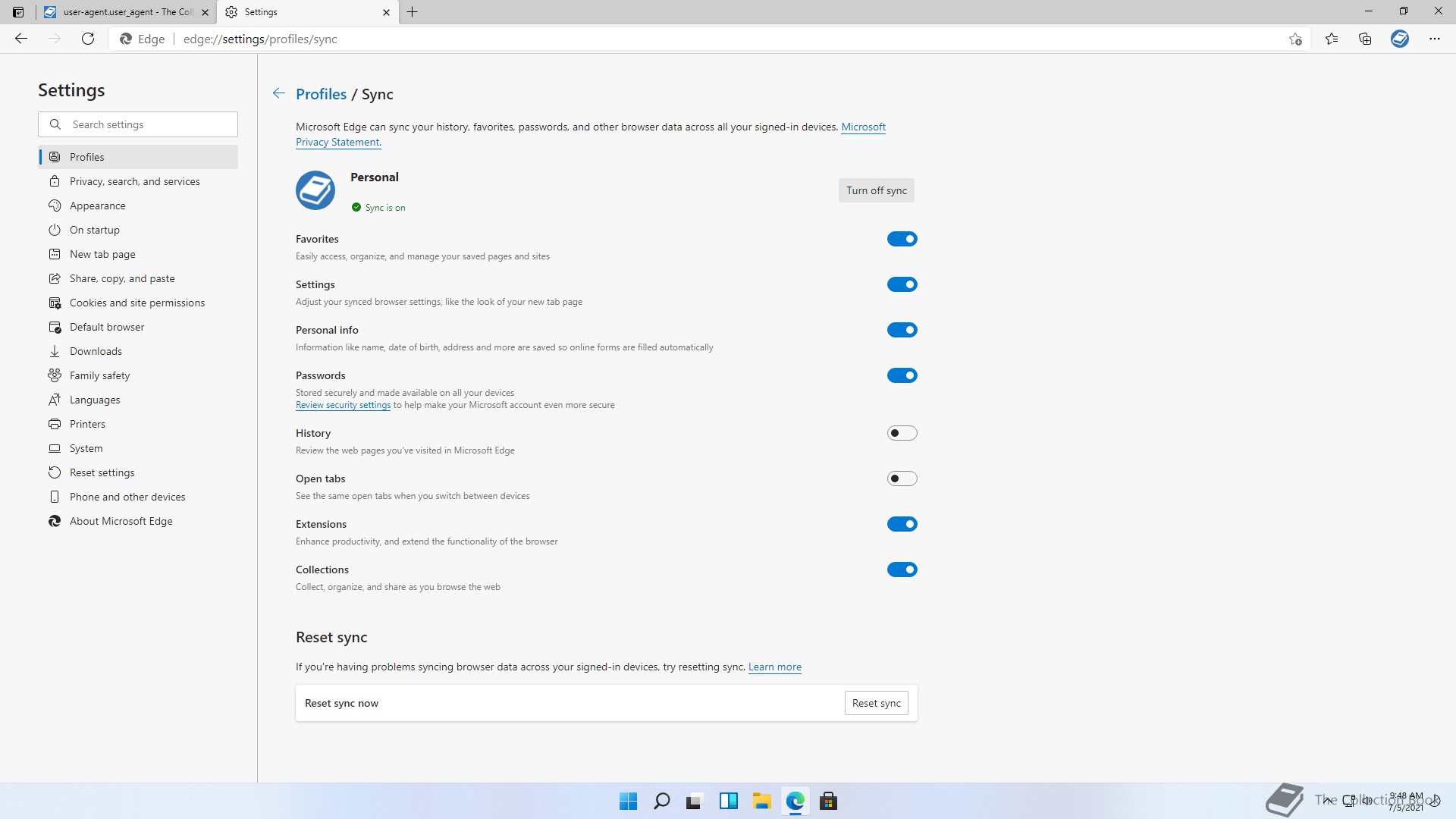This screenshot has height=819, width=1456.
Task: Focus the Search settings field
Action: [x=138, y=124]
